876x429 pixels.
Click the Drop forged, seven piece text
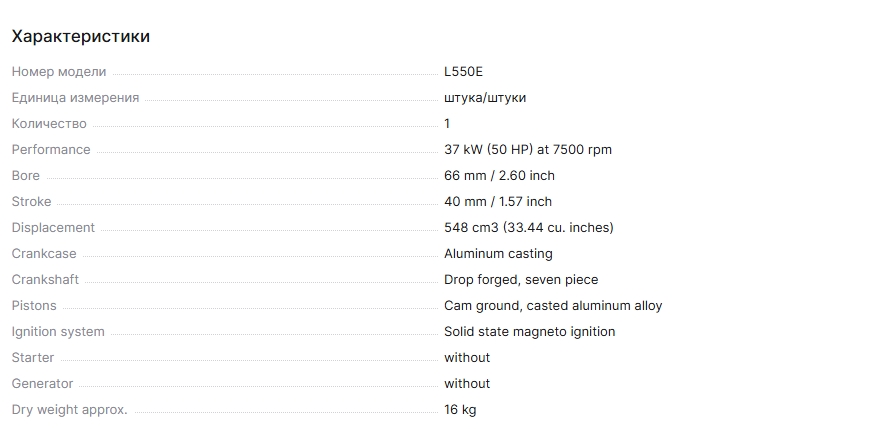point(521,280)
